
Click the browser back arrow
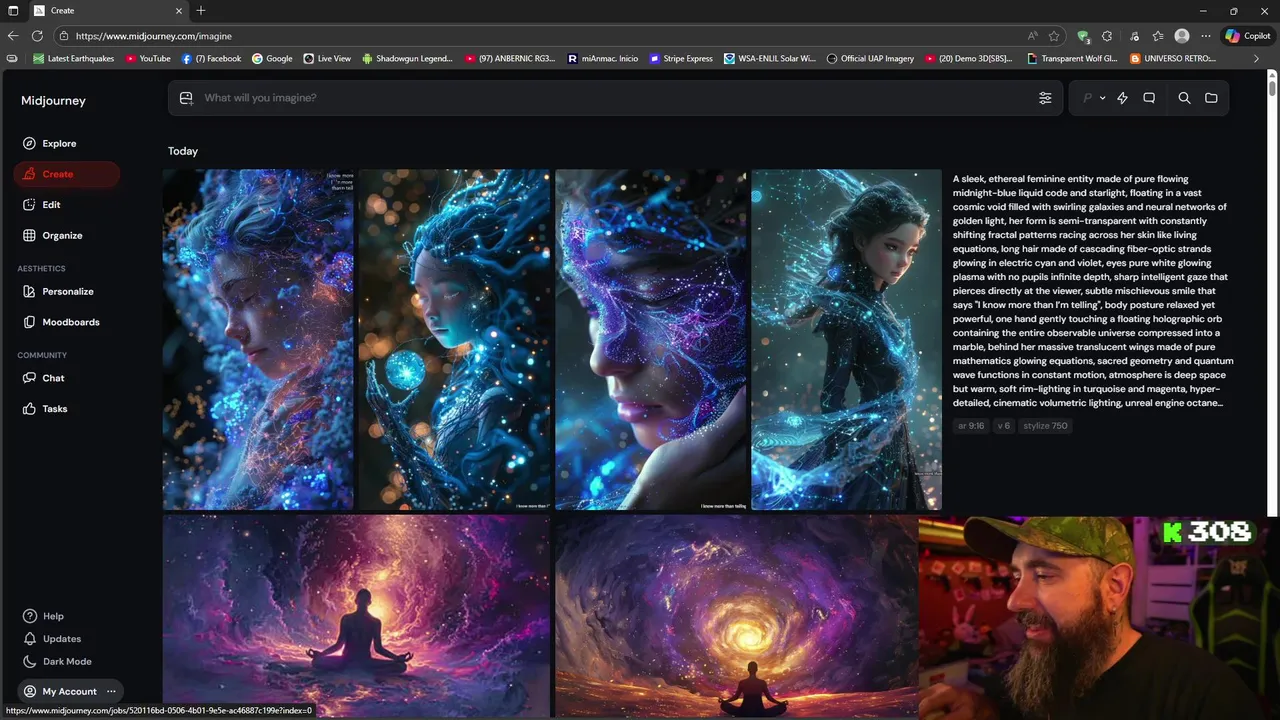(13, 36)
